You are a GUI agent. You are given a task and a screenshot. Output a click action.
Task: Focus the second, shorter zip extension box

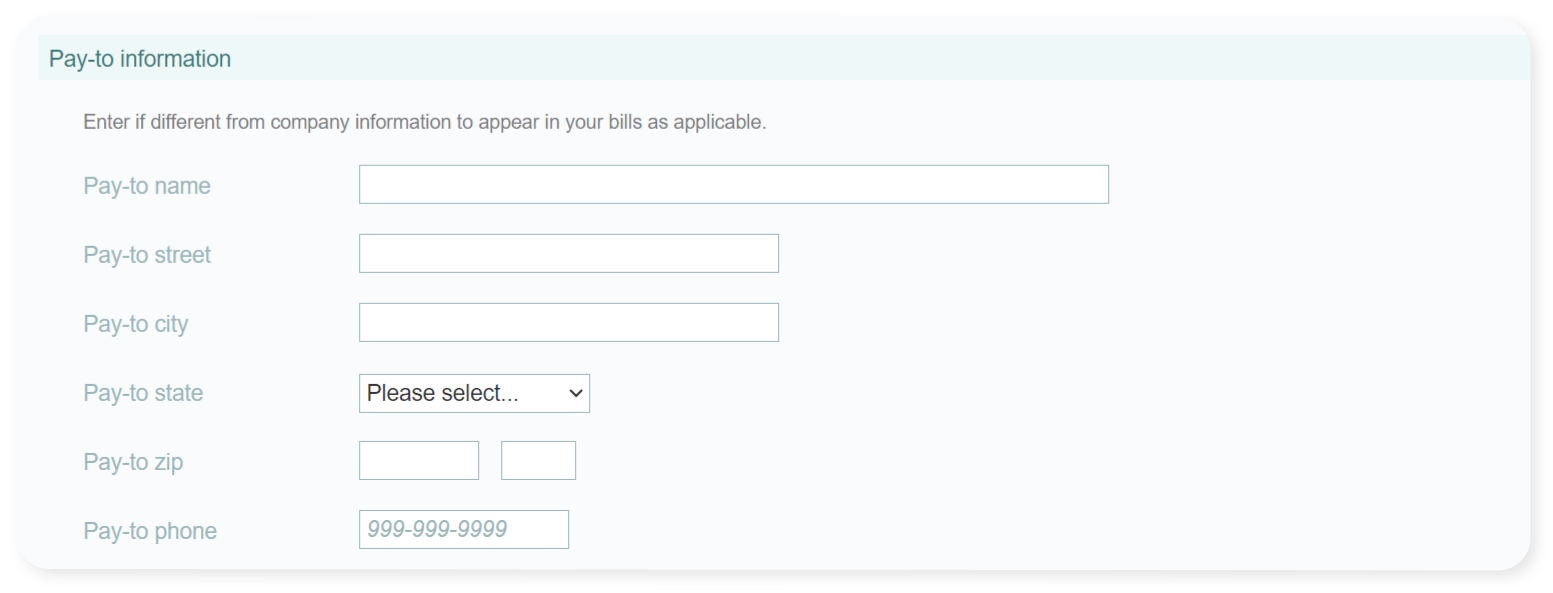click(x=538, y=461)
